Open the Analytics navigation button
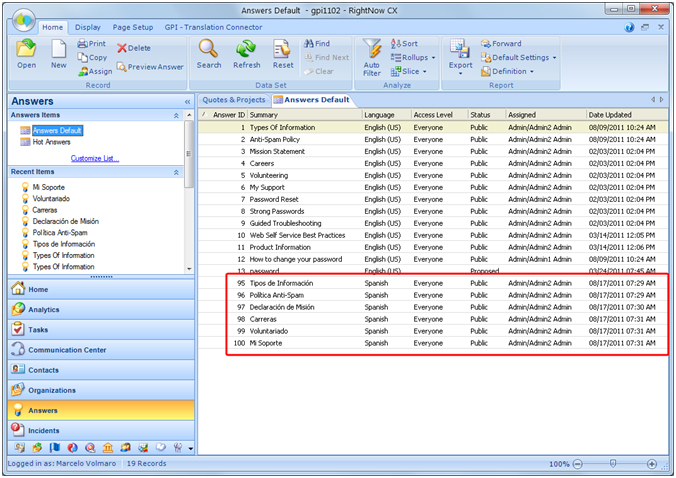 (44, 310)
